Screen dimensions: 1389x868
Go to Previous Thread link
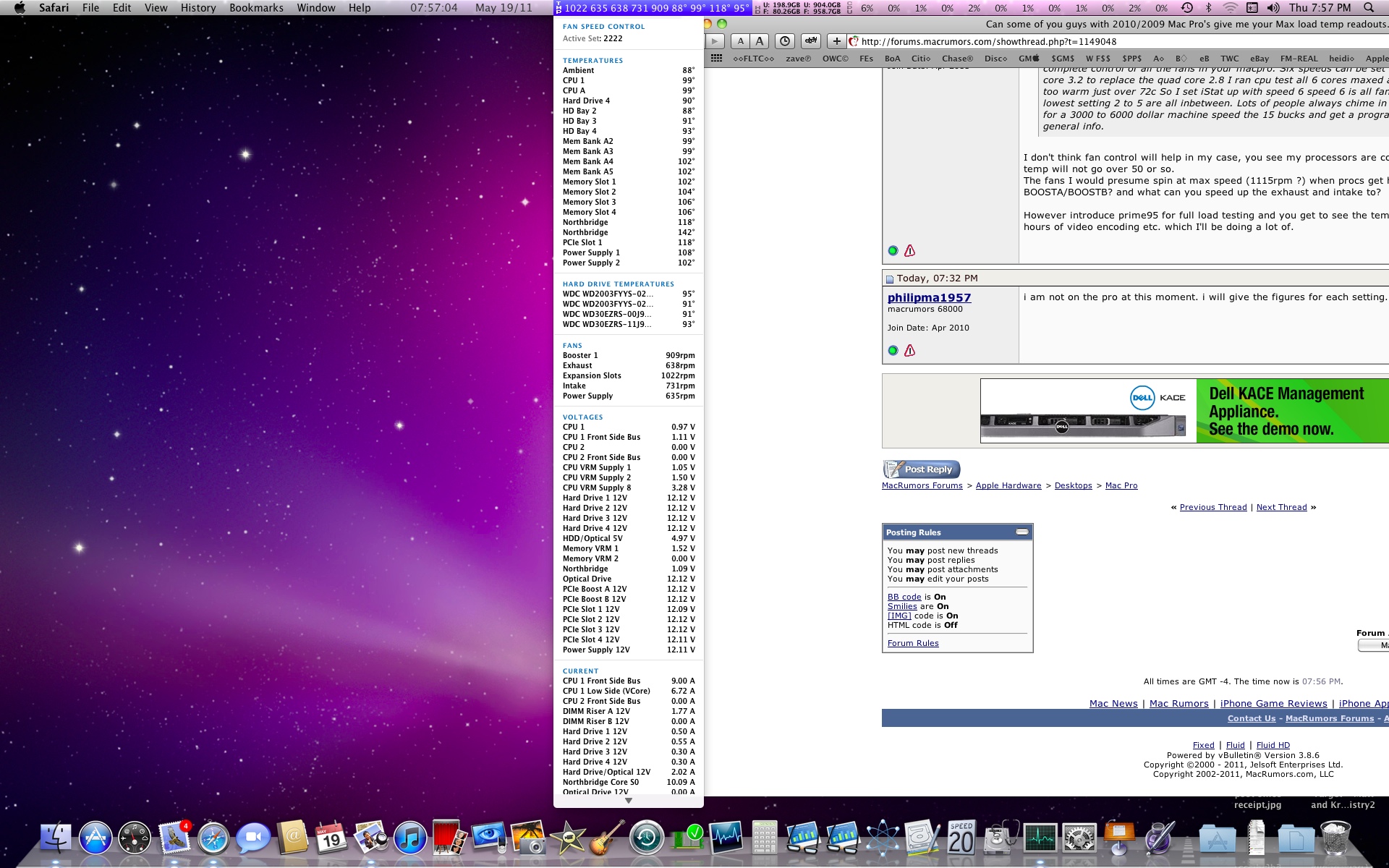tap(1213, 508)
